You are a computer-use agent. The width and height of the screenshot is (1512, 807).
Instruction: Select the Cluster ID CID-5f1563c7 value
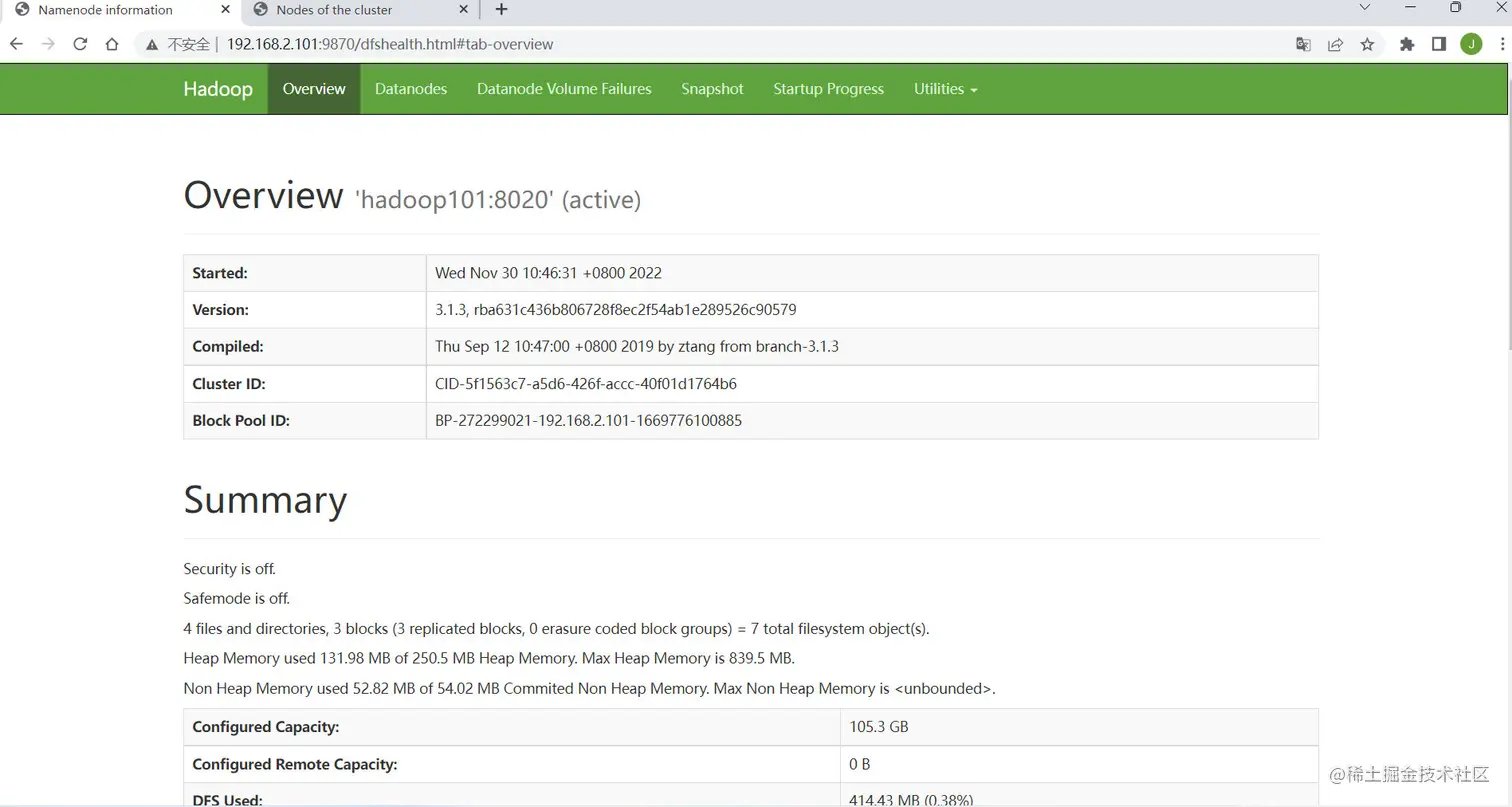tap(586, 384)
